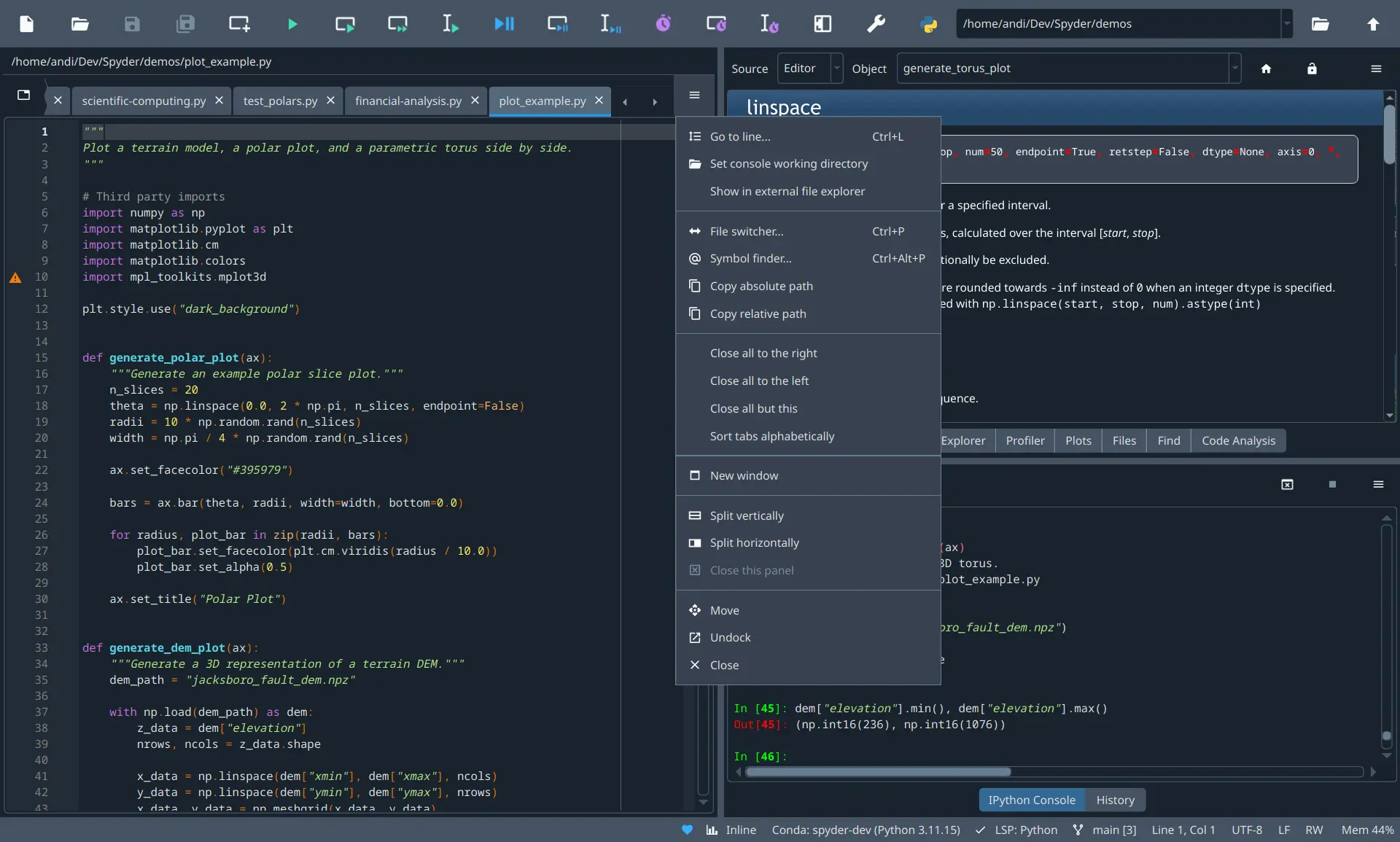Open Preferences with wrench icon
The height and width of the screenshot is (842, 1400).
click(x=876, y=24)
